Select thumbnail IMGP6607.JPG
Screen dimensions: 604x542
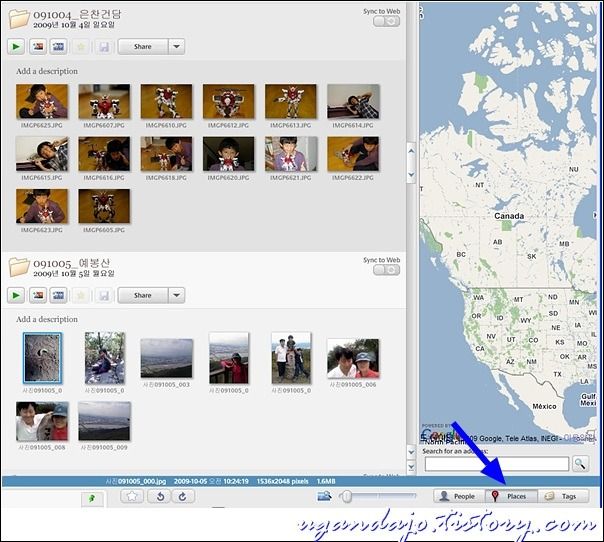[104, 101]
